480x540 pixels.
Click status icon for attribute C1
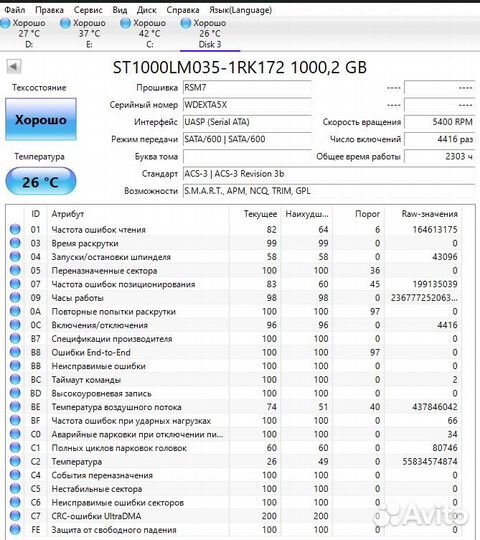click(x=15, y=448)
